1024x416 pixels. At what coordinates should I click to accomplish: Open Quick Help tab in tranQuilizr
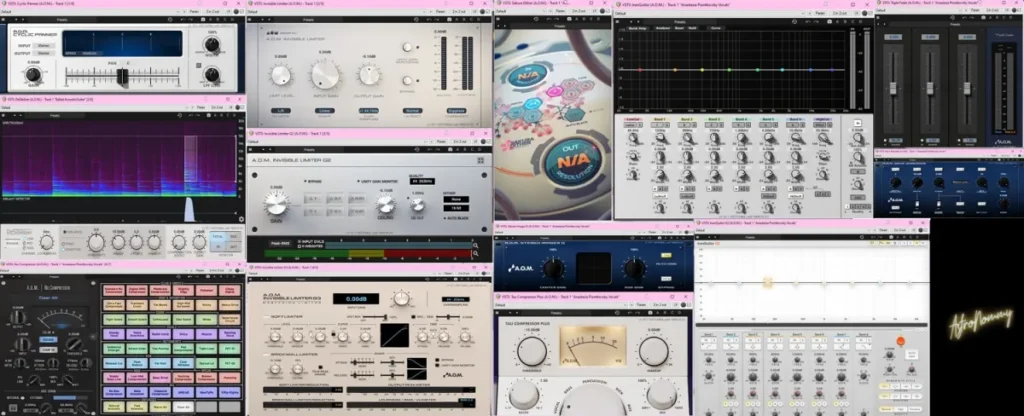point(637,28)
